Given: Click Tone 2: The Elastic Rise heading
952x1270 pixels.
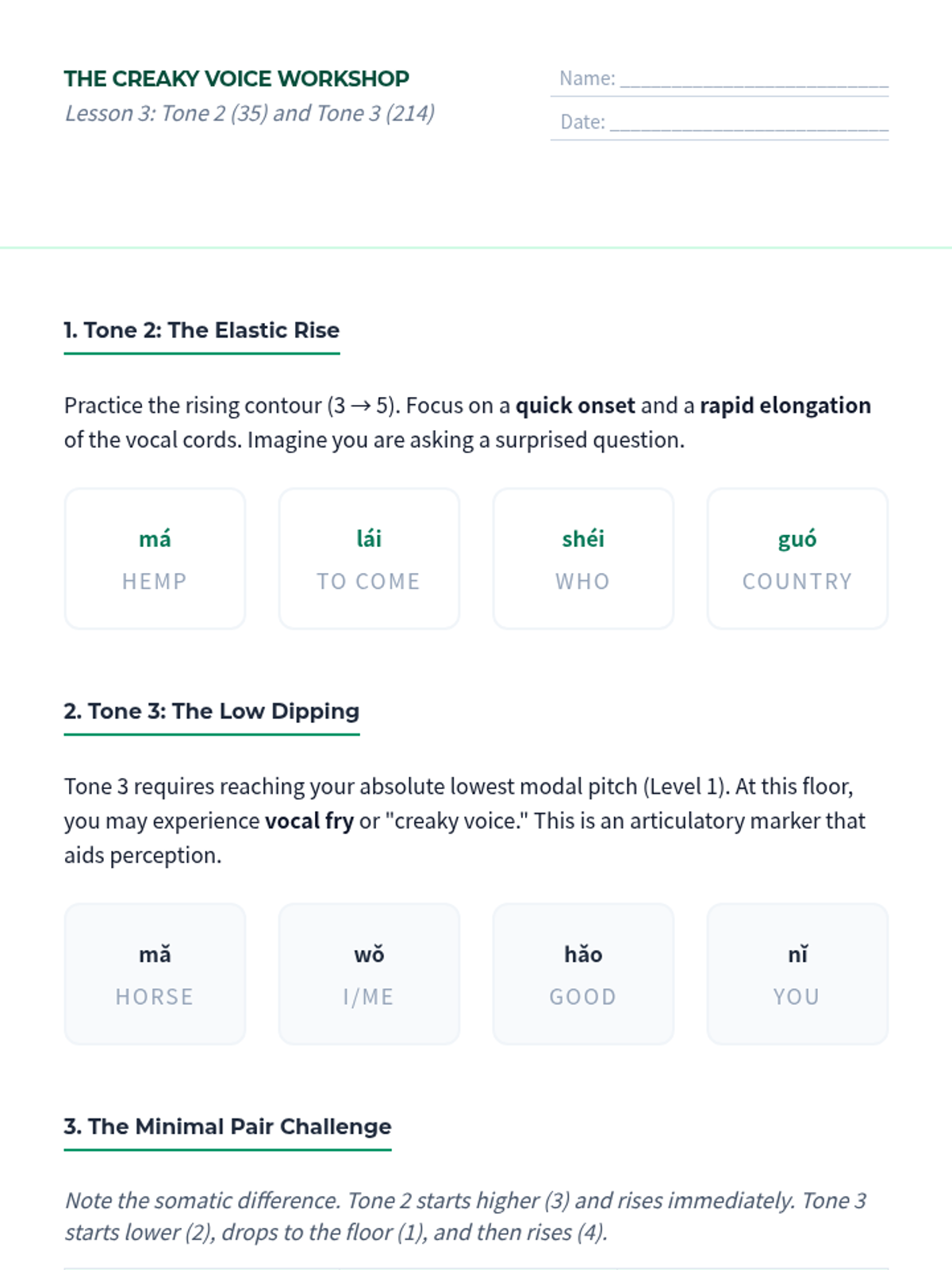Looking at the screenshot, I should (x=202, y=330).
